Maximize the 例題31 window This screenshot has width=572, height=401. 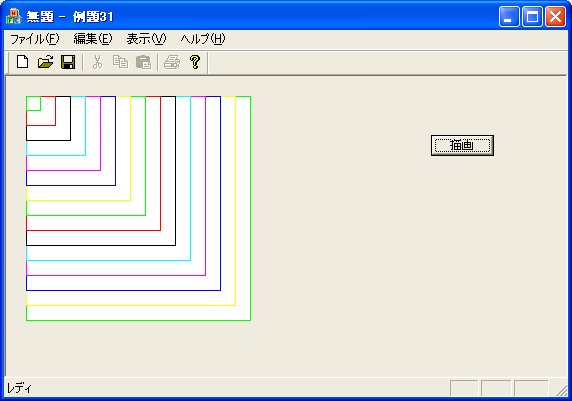tap(532, 17)
